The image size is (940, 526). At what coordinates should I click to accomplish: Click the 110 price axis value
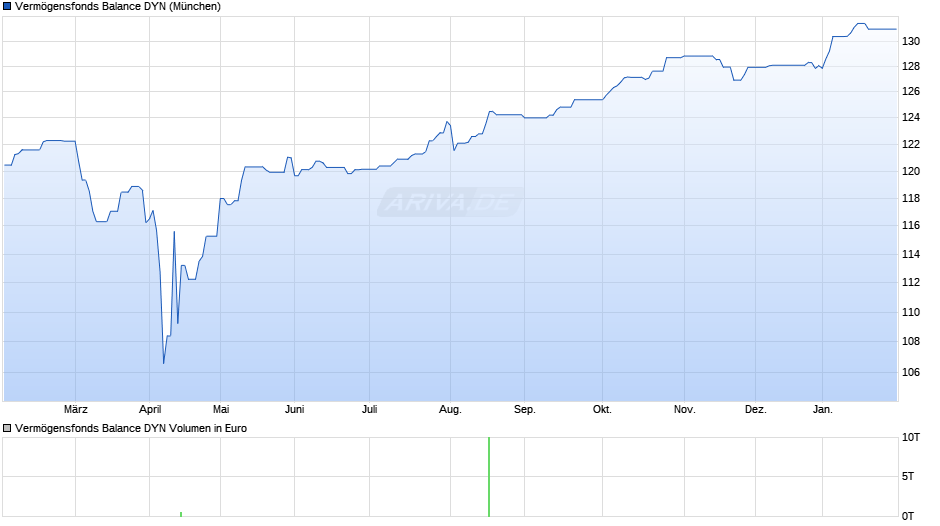(911, 312)
